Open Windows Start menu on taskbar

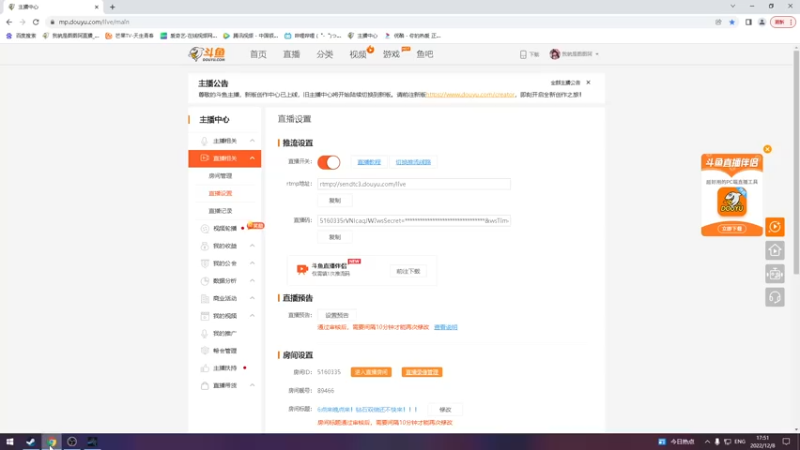10,442
